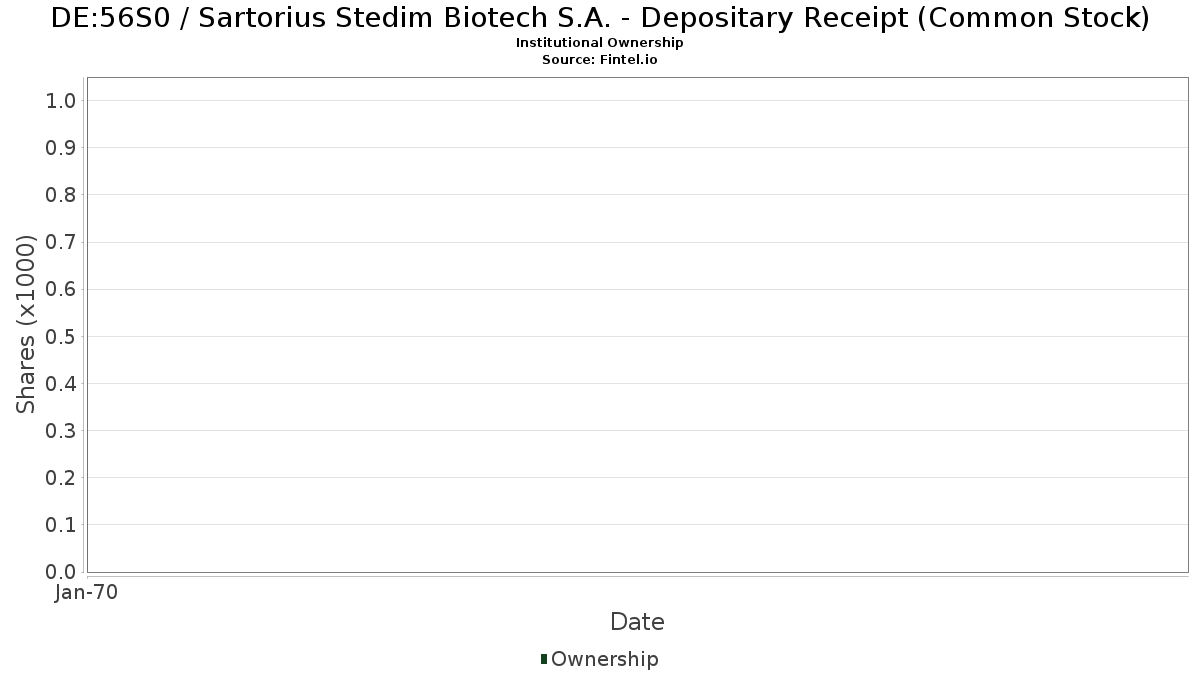Click the Source: Fintel.io text
1200x675 pixels.
click(600, 60)
